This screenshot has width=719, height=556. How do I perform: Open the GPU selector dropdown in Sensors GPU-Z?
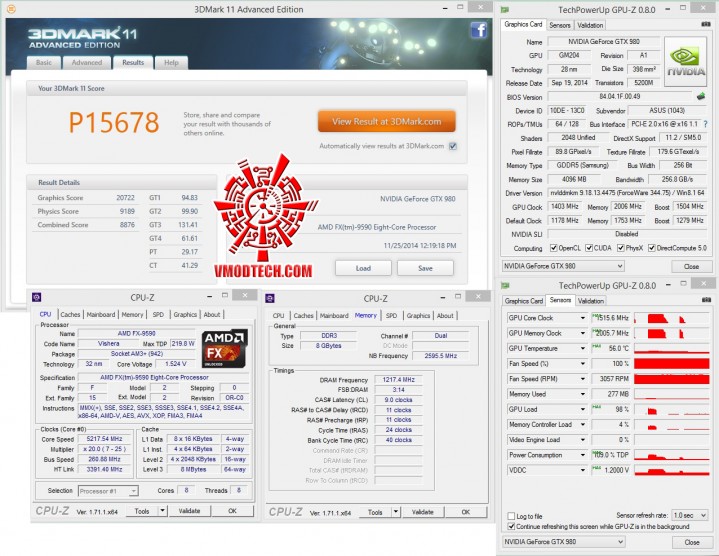click(563, 542)
